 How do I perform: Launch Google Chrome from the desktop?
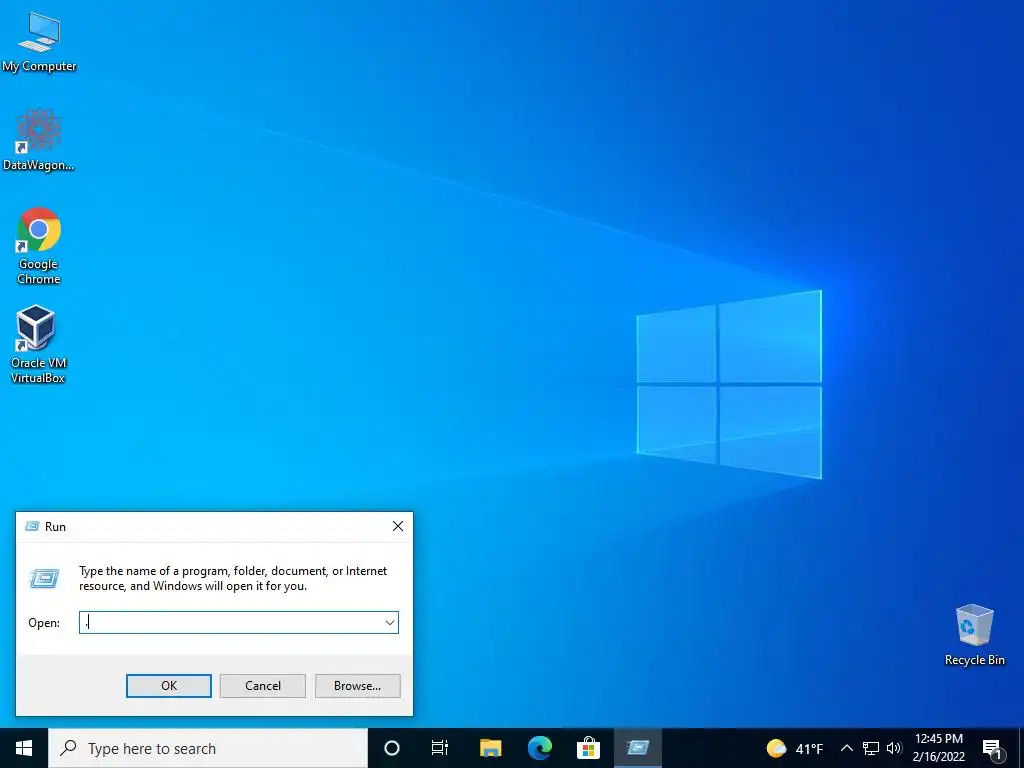[x=39, y=246]
